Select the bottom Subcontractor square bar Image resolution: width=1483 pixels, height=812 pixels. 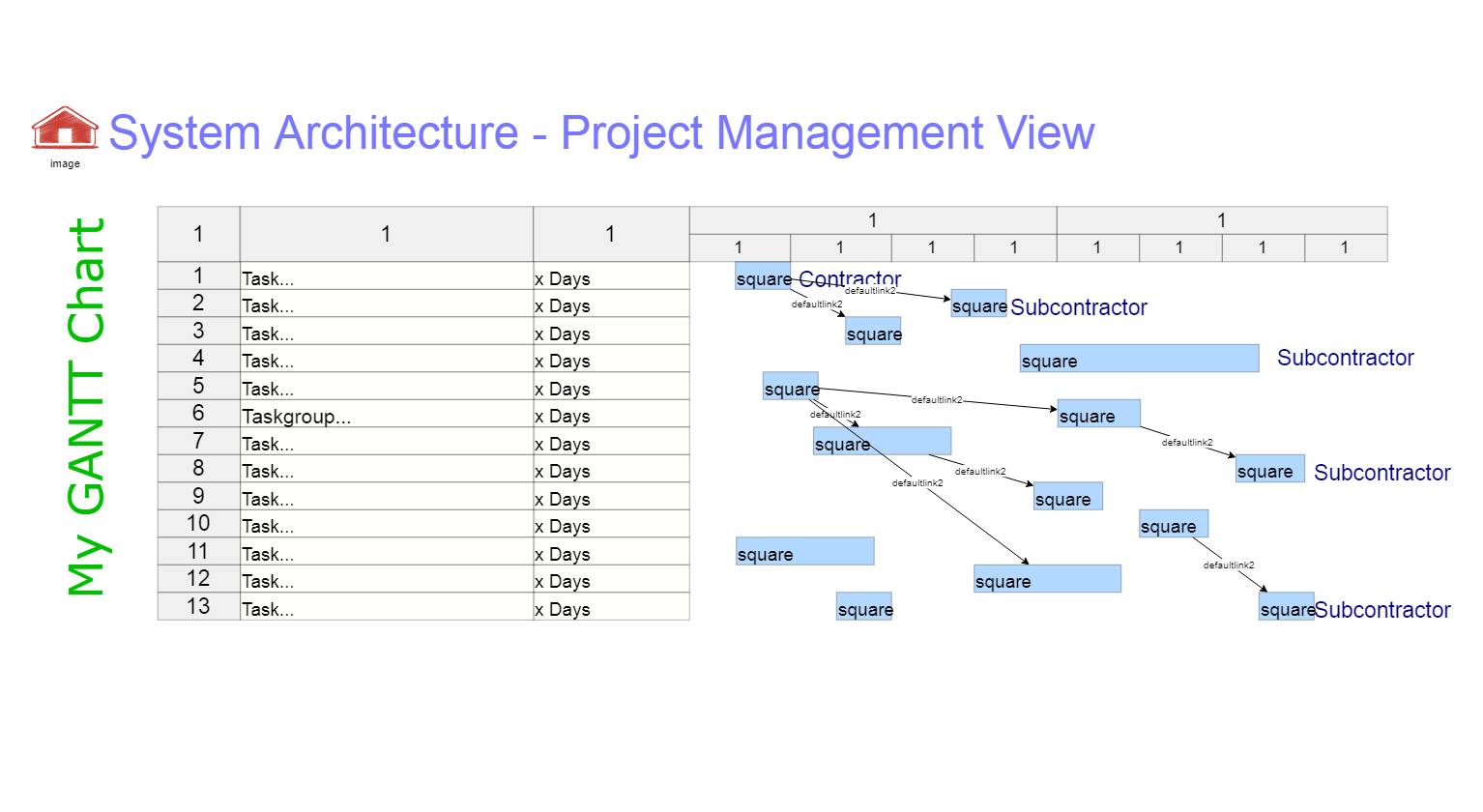[1286, 607]
